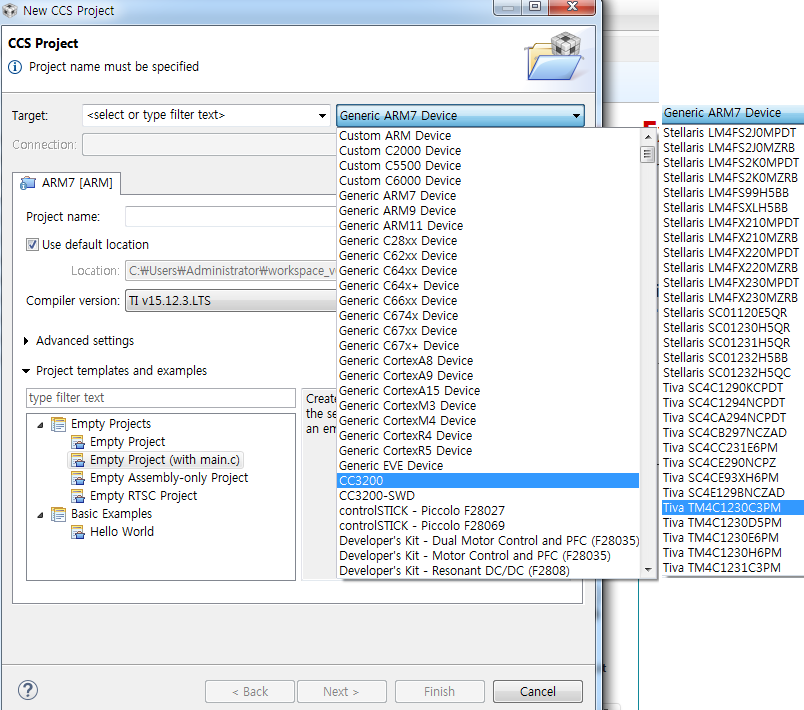Click the Back button

point(250,692)
